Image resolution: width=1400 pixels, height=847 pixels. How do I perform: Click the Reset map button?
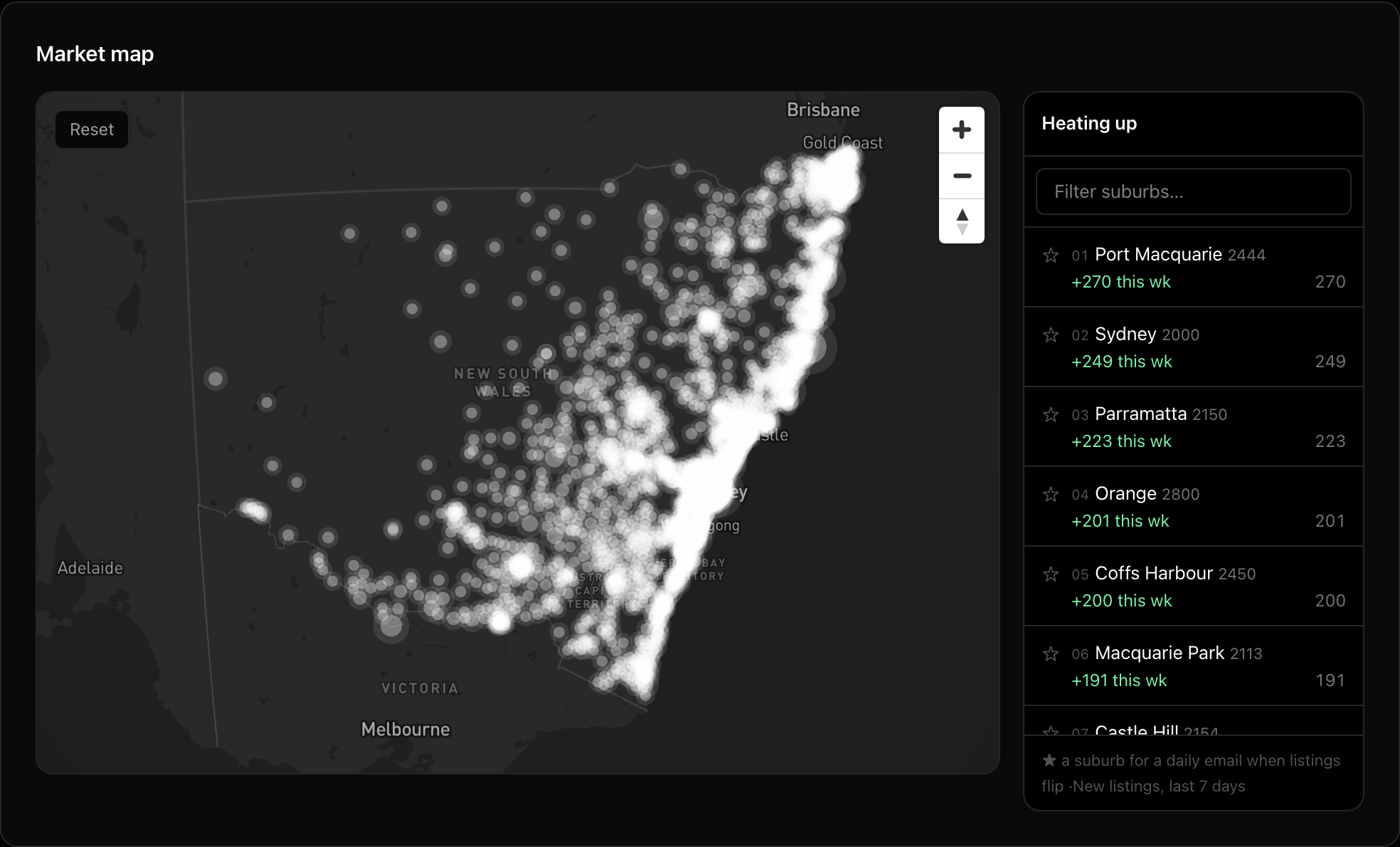coord(92,130)
